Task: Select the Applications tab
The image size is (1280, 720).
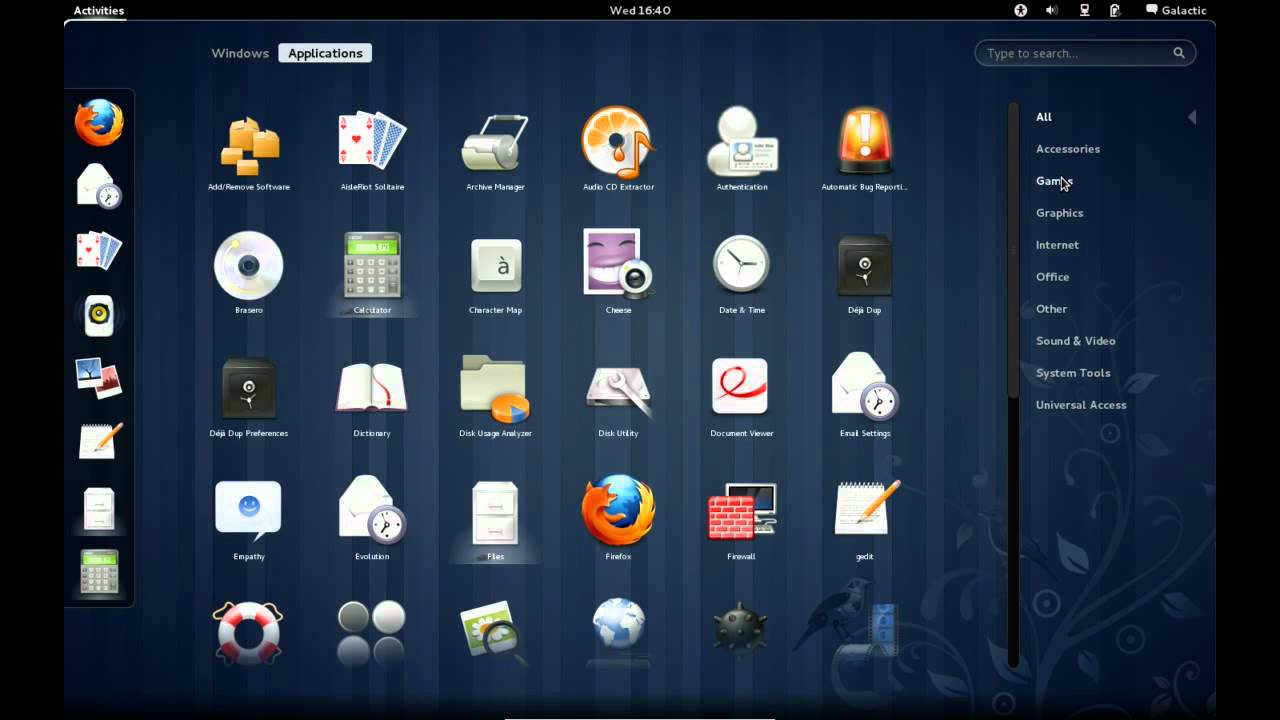Action: tap(325, 53)
